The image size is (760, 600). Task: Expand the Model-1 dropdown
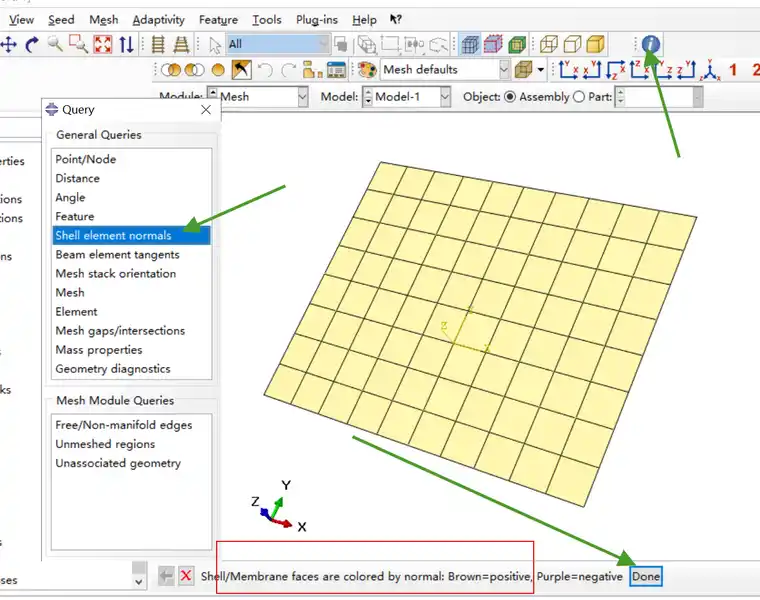click(x=406, y=97)
